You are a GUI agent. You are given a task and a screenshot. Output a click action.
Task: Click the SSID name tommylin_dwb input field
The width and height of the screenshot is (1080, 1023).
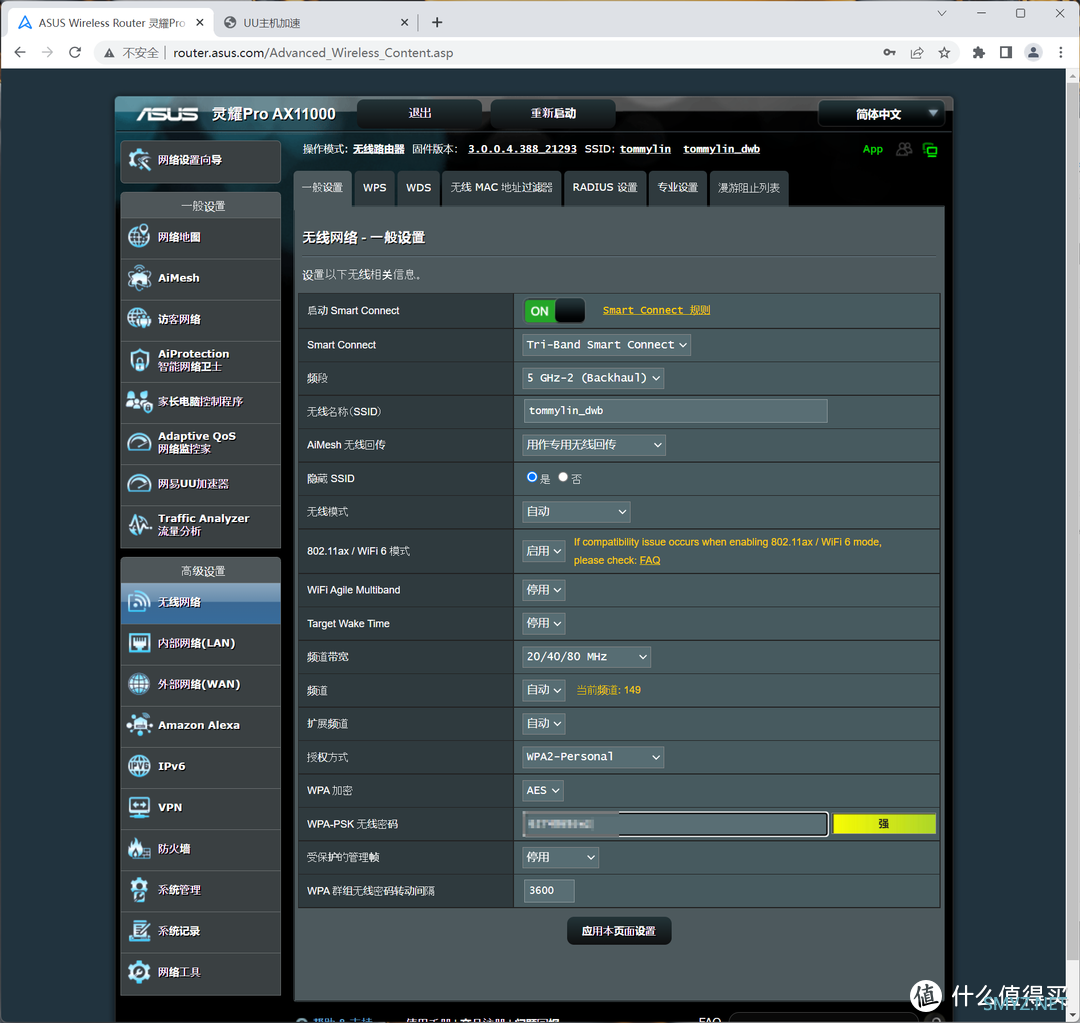[675, 411]
